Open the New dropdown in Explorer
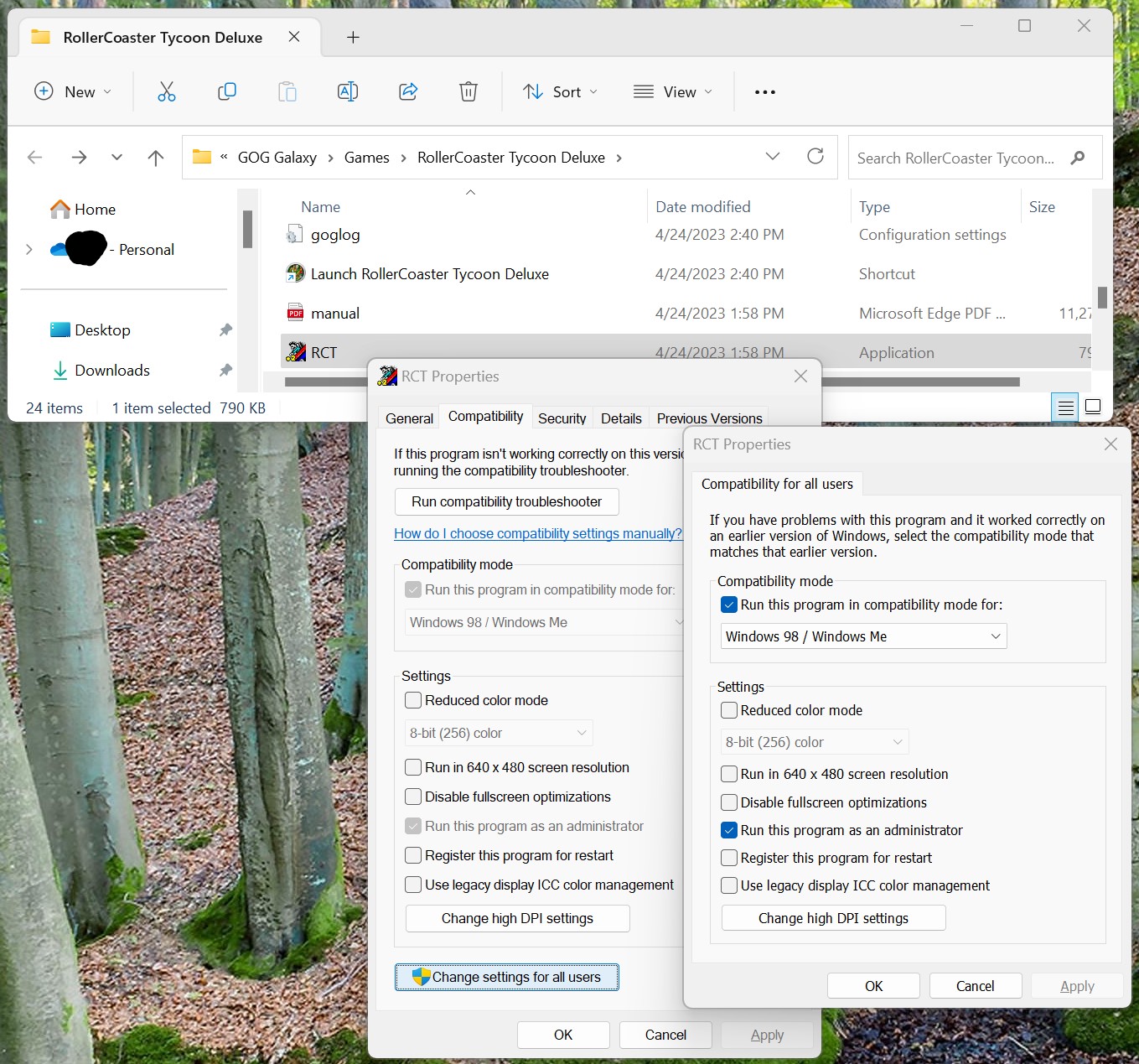The height and width of the screenshot is (1064, 1139). click(73, 91)
